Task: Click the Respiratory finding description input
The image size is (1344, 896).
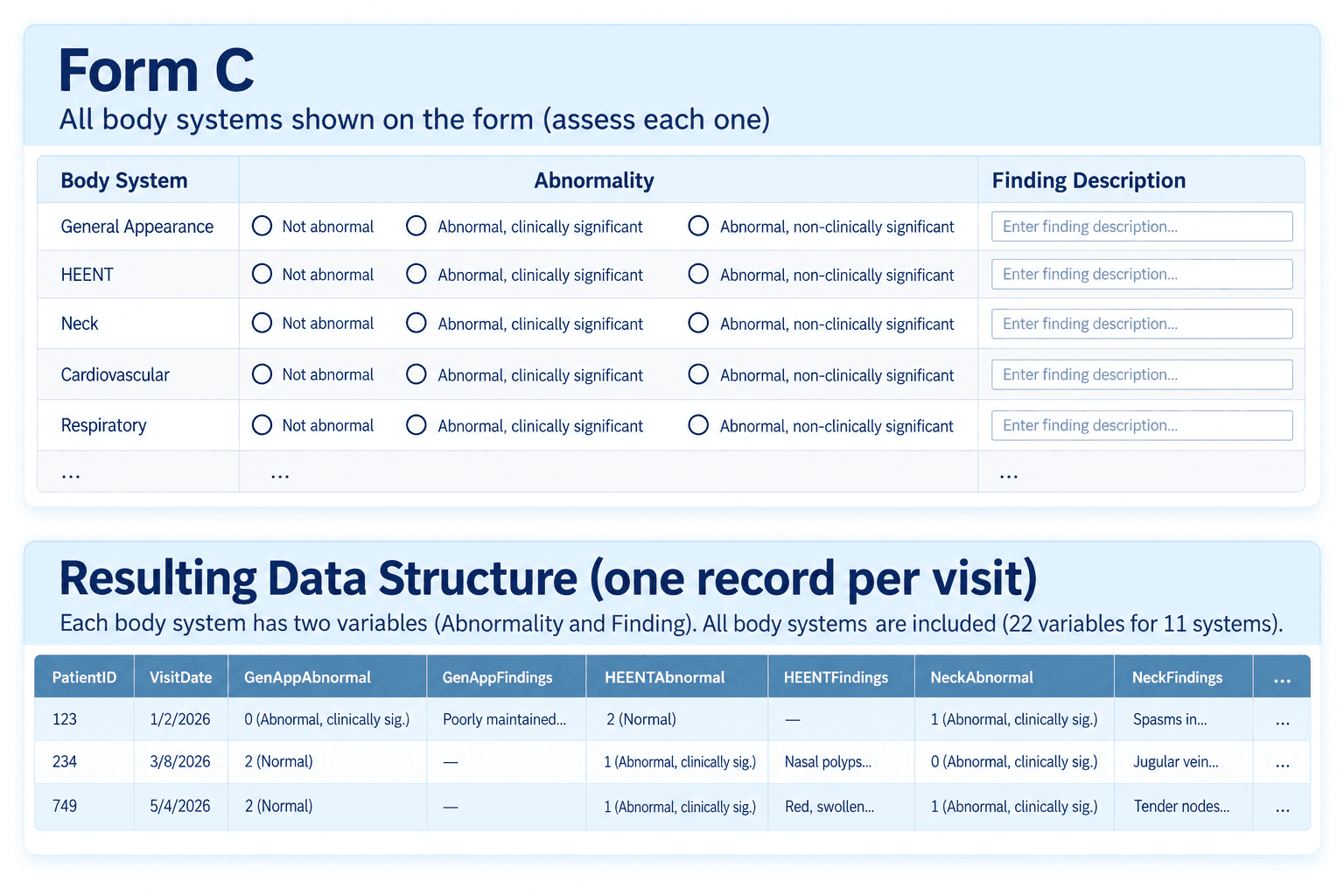Action: point(1142,425)
